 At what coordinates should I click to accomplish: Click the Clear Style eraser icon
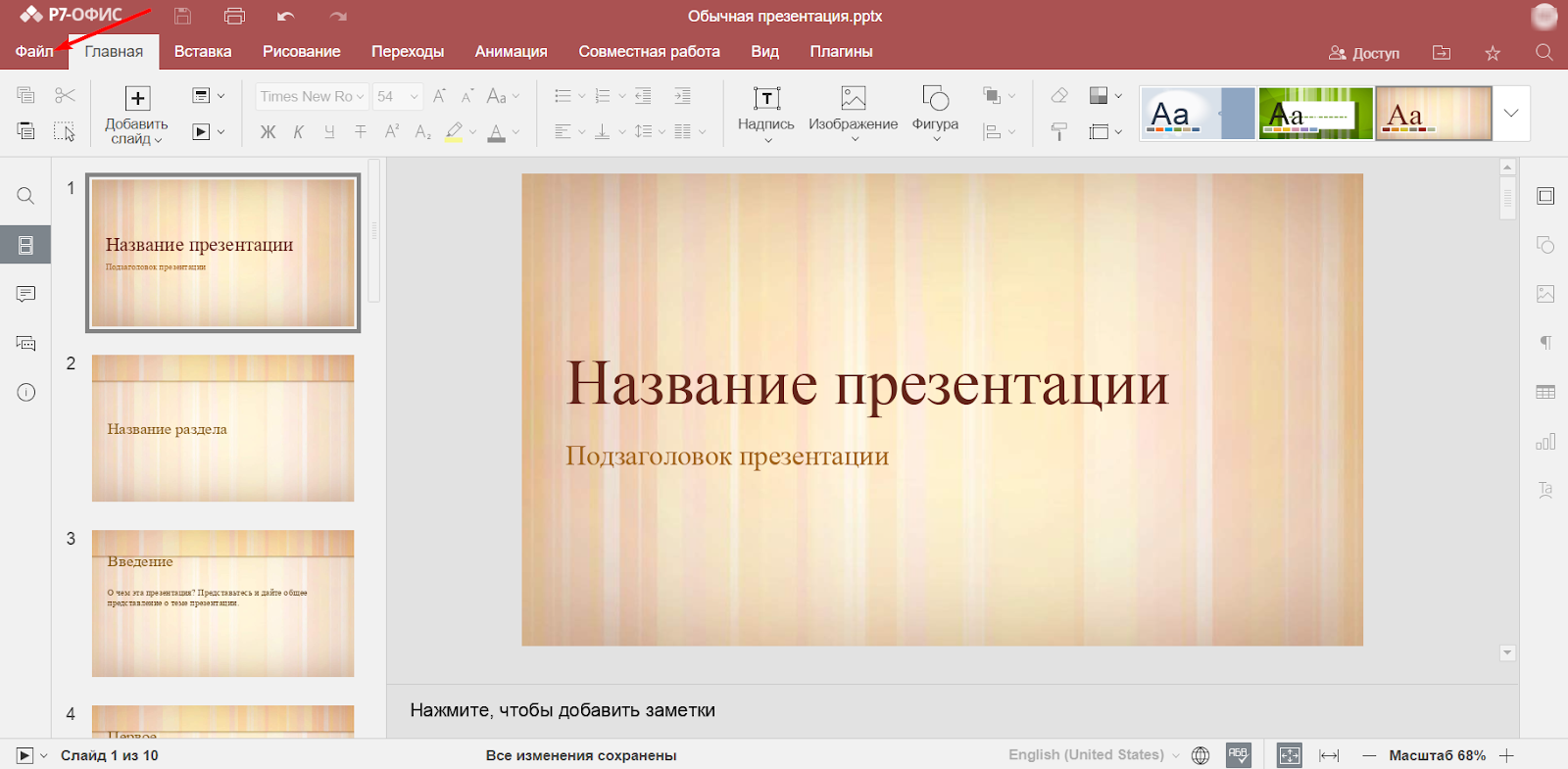(x=1059, y=95)
